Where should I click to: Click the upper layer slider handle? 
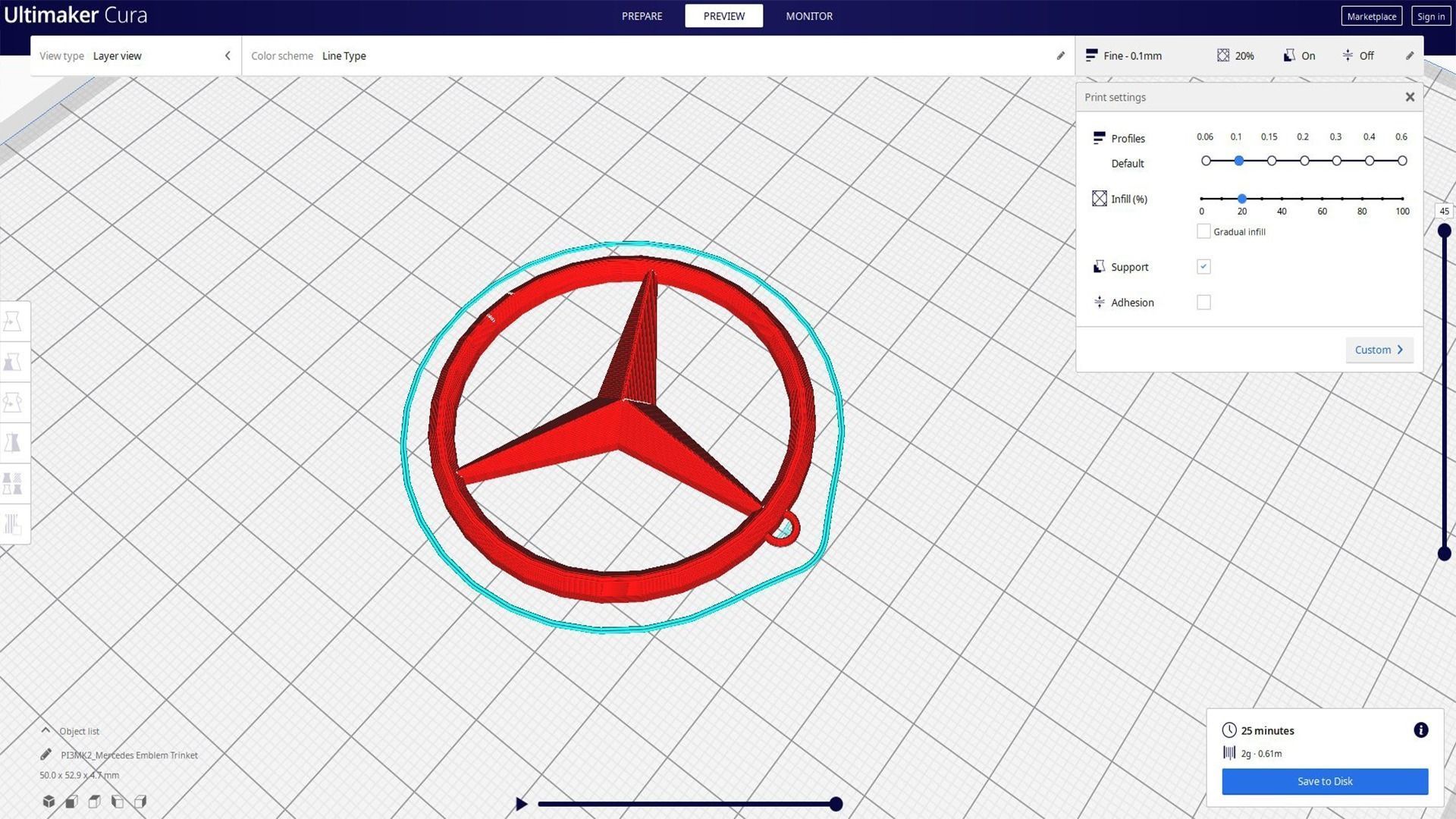1444,231
